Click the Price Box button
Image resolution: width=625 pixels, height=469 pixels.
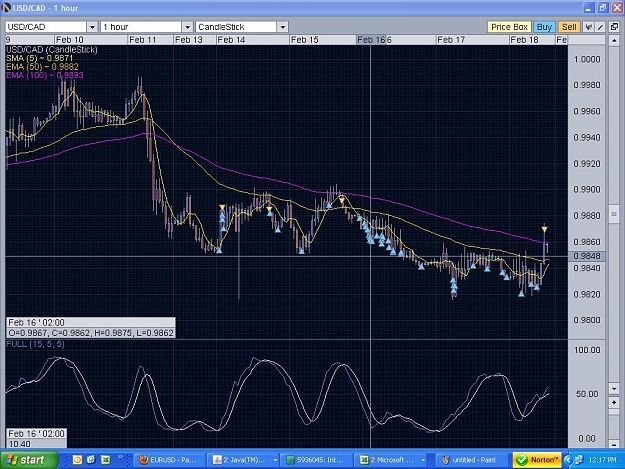point(509,27)
